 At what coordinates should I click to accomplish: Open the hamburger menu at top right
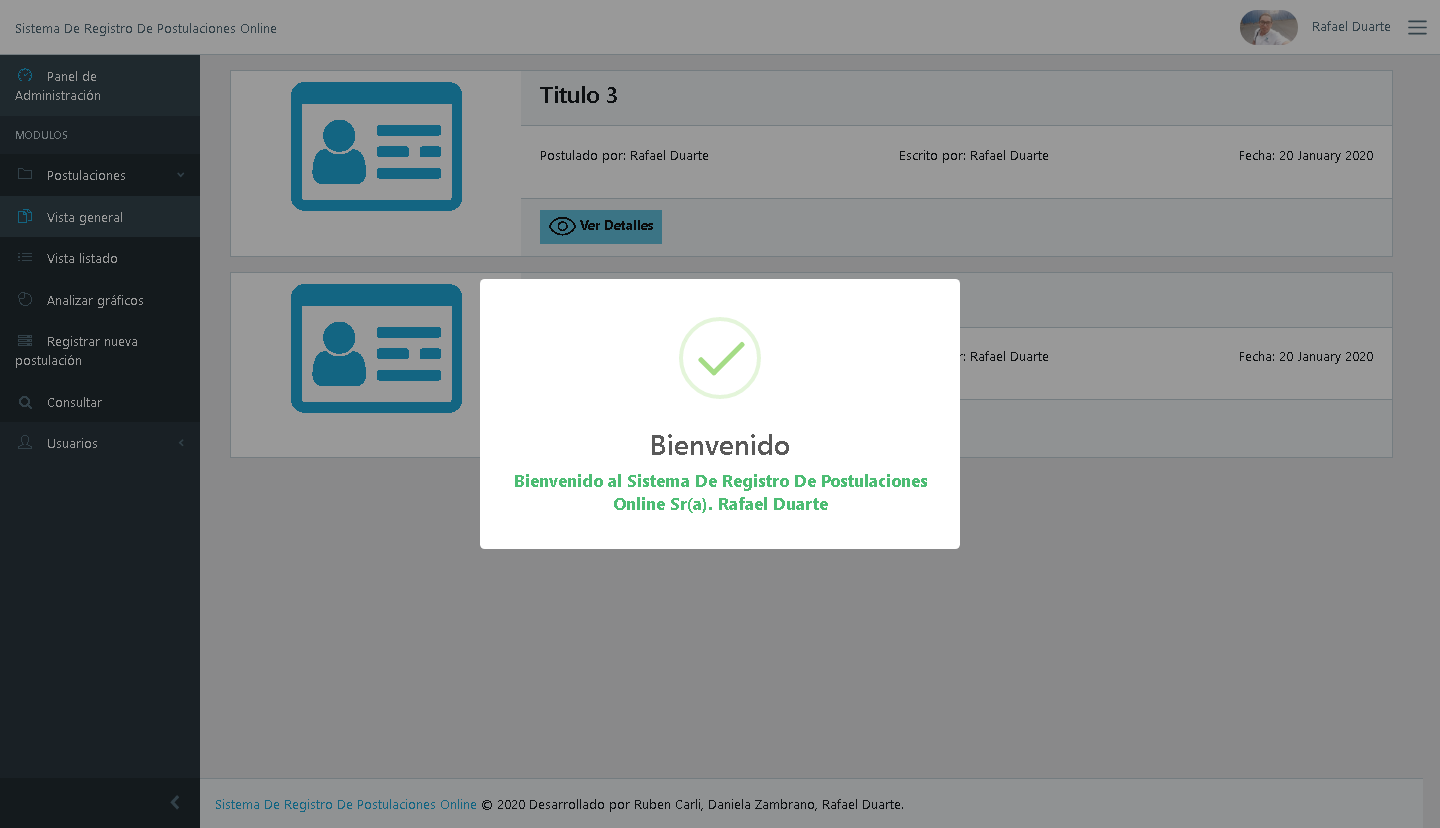click(1417, 28)
